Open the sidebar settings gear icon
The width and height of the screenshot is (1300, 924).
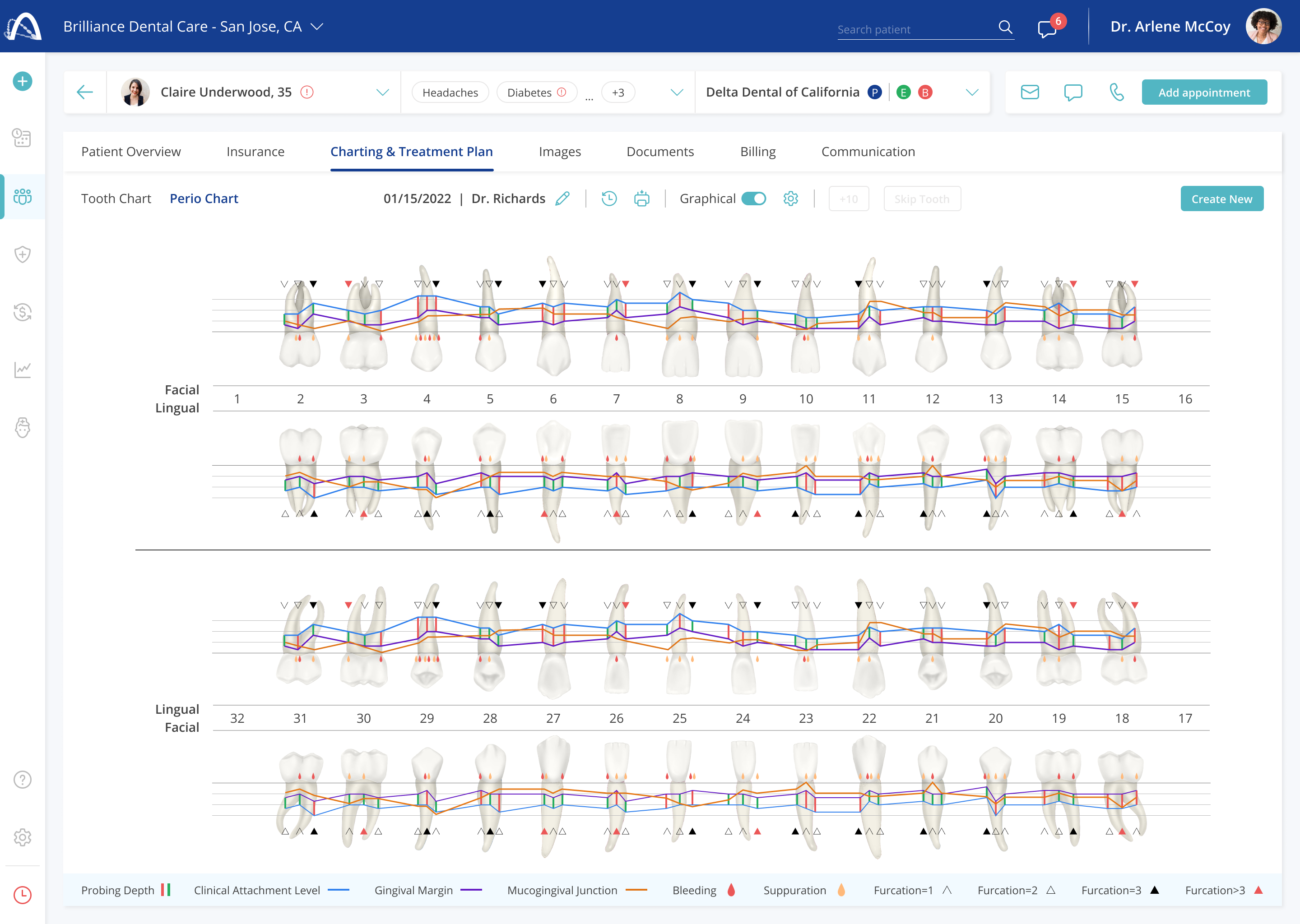click(x=22, y=837)
